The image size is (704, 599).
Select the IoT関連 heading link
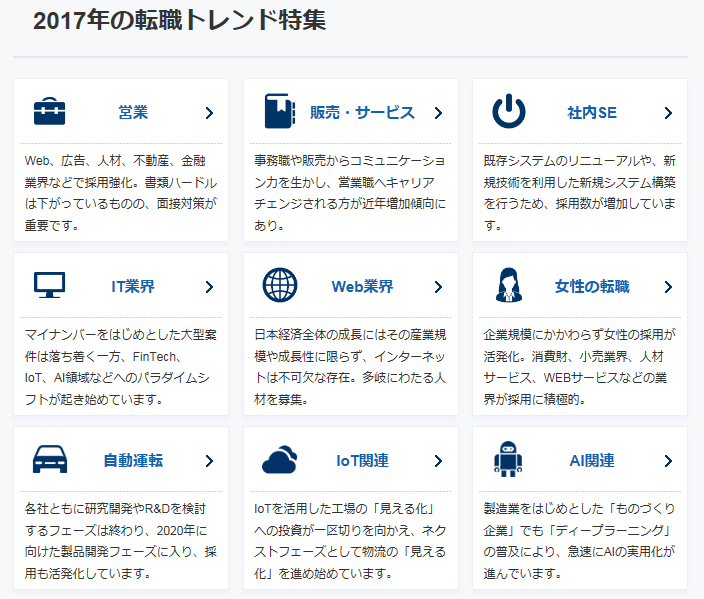[362, 461]
